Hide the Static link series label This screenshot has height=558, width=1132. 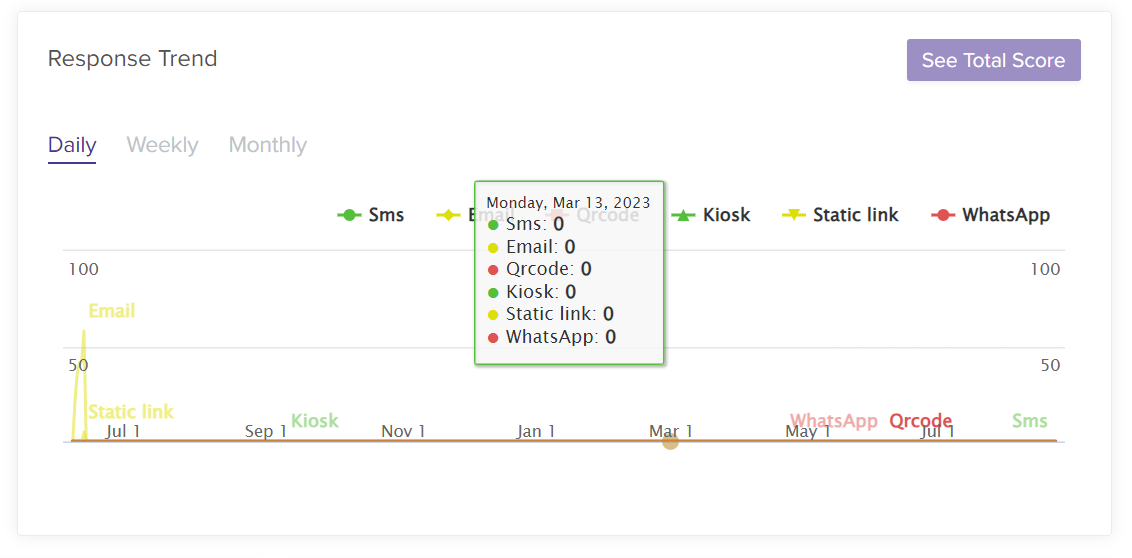855,215
